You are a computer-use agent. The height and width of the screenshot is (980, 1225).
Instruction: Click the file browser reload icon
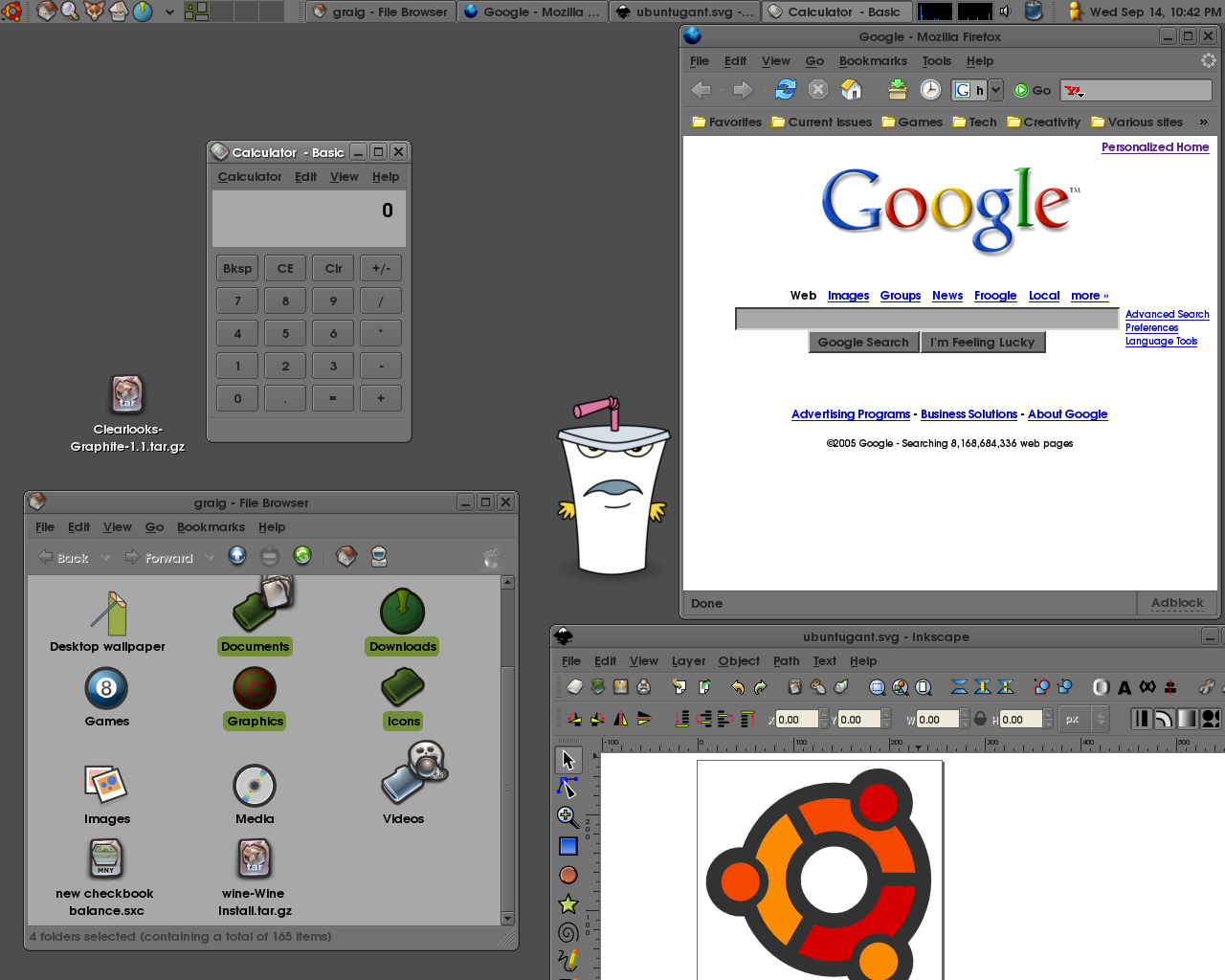pos(302,556)
